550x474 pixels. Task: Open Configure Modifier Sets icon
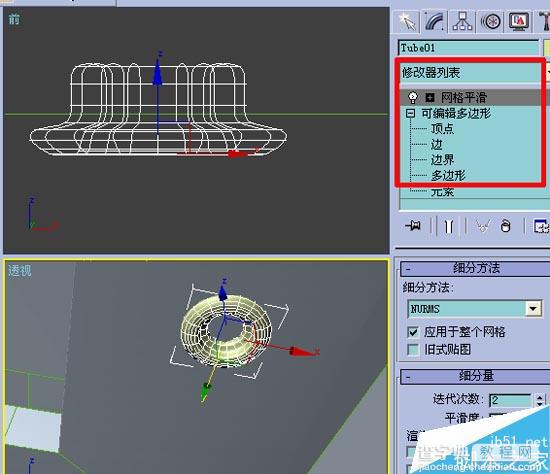541,226
